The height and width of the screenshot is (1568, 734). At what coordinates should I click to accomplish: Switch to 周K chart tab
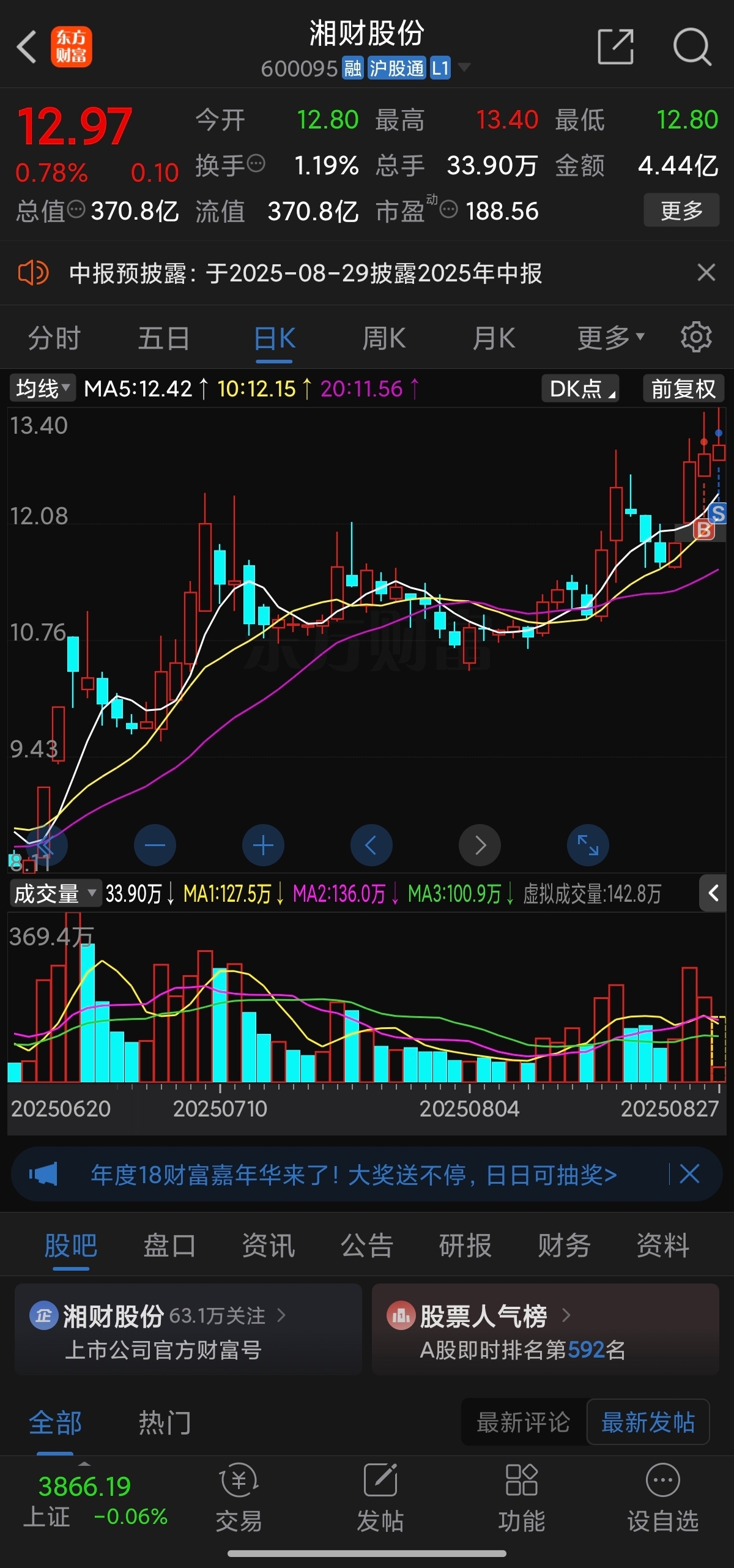384,338
